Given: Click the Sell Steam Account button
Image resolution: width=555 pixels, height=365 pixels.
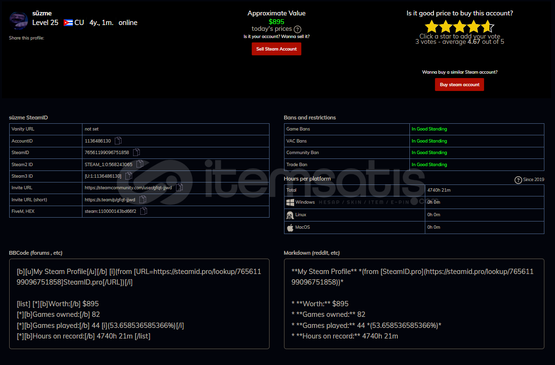Looking at the screenshot, I should pyautogui.click(x=276, y=49).
